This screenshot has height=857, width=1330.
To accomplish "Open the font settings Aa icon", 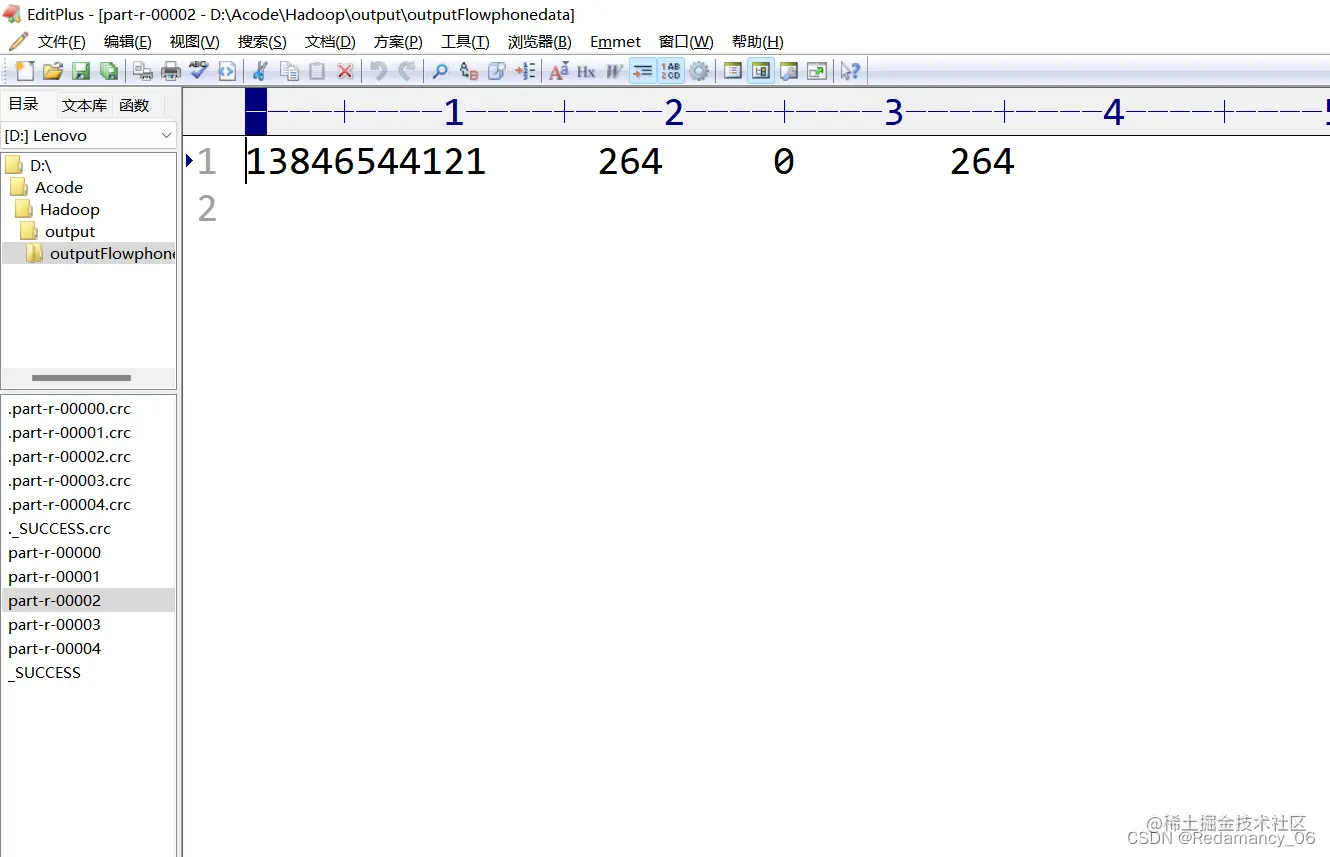I will pos(559,71).
